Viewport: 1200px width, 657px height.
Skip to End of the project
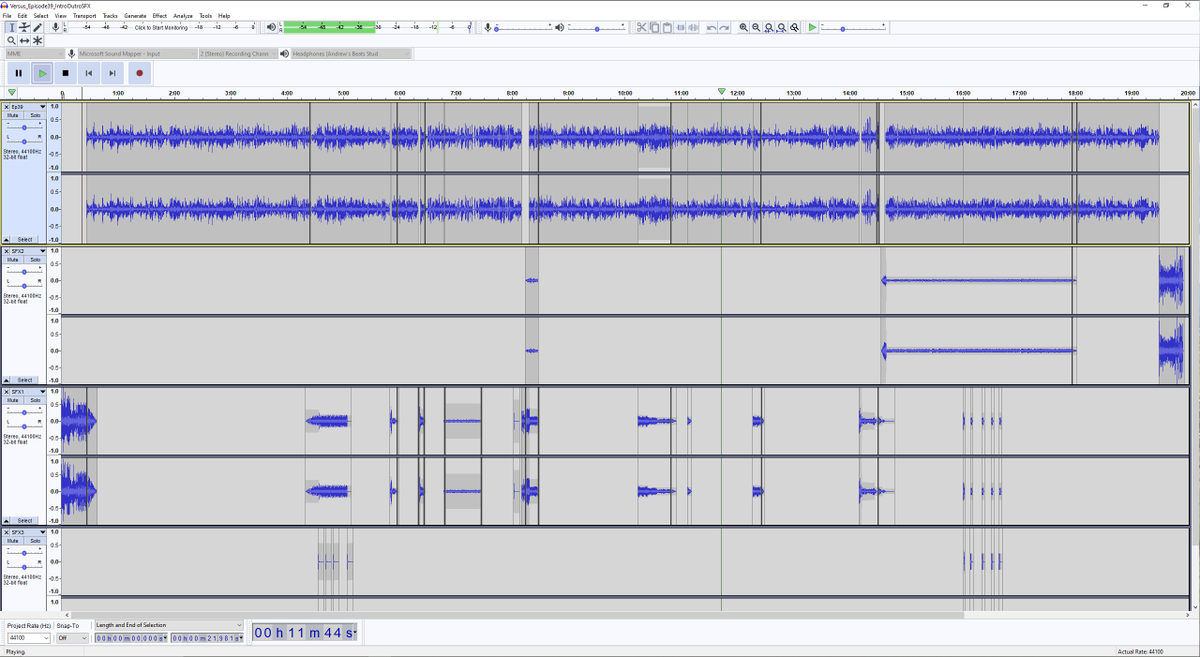[x=113, y=72]
